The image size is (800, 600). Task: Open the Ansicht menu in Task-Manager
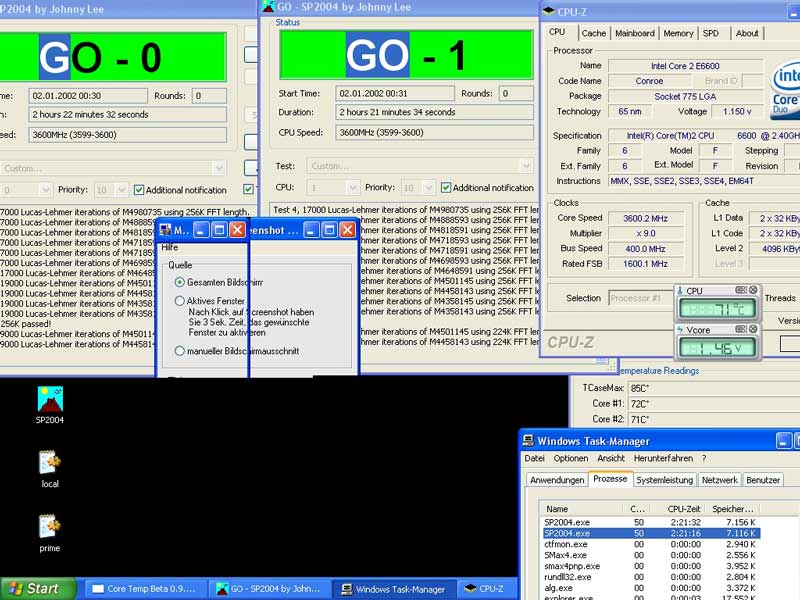click(611, 458)
